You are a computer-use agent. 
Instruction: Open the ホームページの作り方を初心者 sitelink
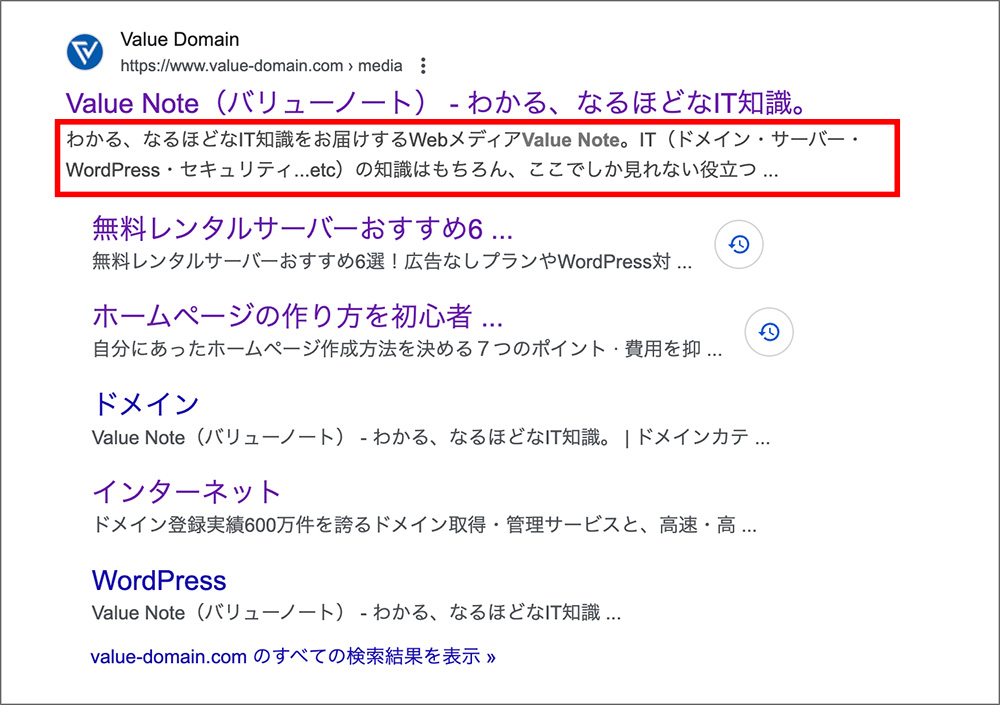coord(297,316)
